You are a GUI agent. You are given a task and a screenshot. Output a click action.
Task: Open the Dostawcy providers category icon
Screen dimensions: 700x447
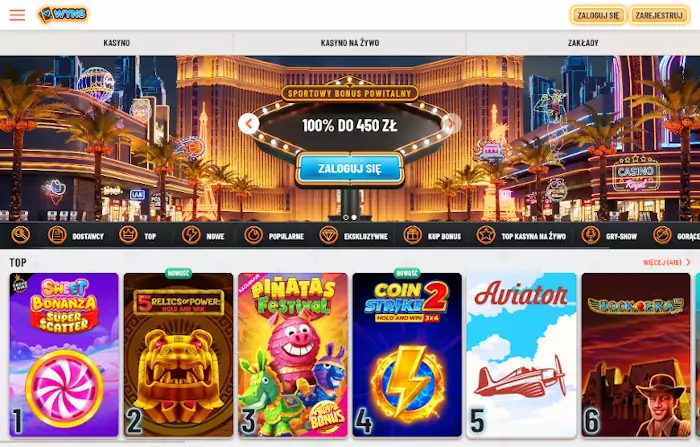tap(57, 235)
